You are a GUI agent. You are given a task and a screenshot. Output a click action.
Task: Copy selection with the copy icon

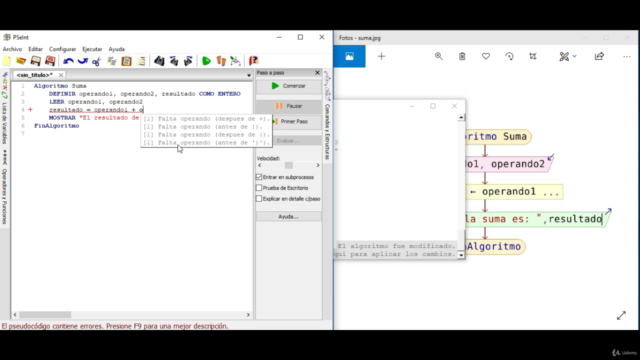point(111,61)
